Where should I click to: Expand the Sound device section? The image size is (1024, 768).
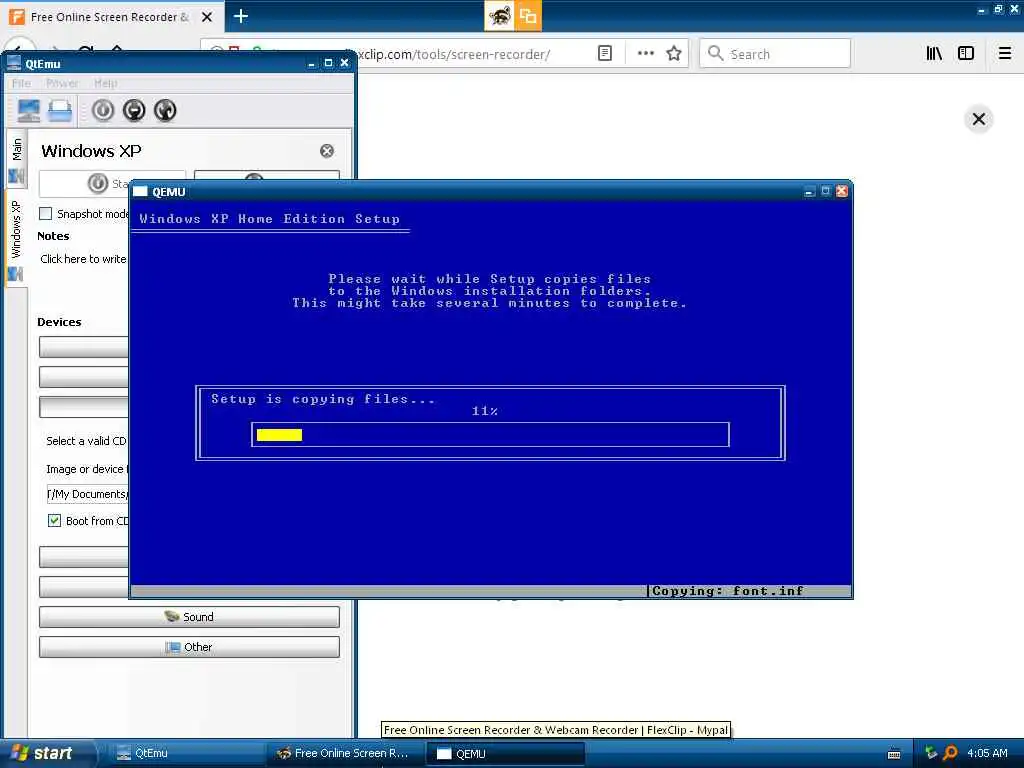[189, 617]
